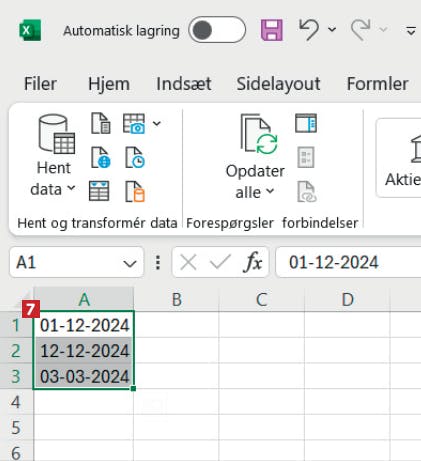Viewport: 421px width, 461px height.
Task: Click the From Text/CSV file icon
Action: [x=101, y=123]
